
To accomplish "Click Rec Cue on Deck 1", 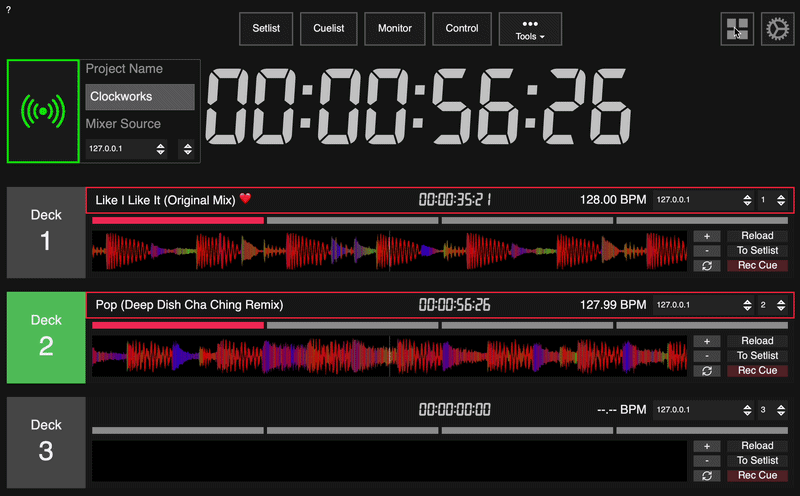I will coord(757,265).
